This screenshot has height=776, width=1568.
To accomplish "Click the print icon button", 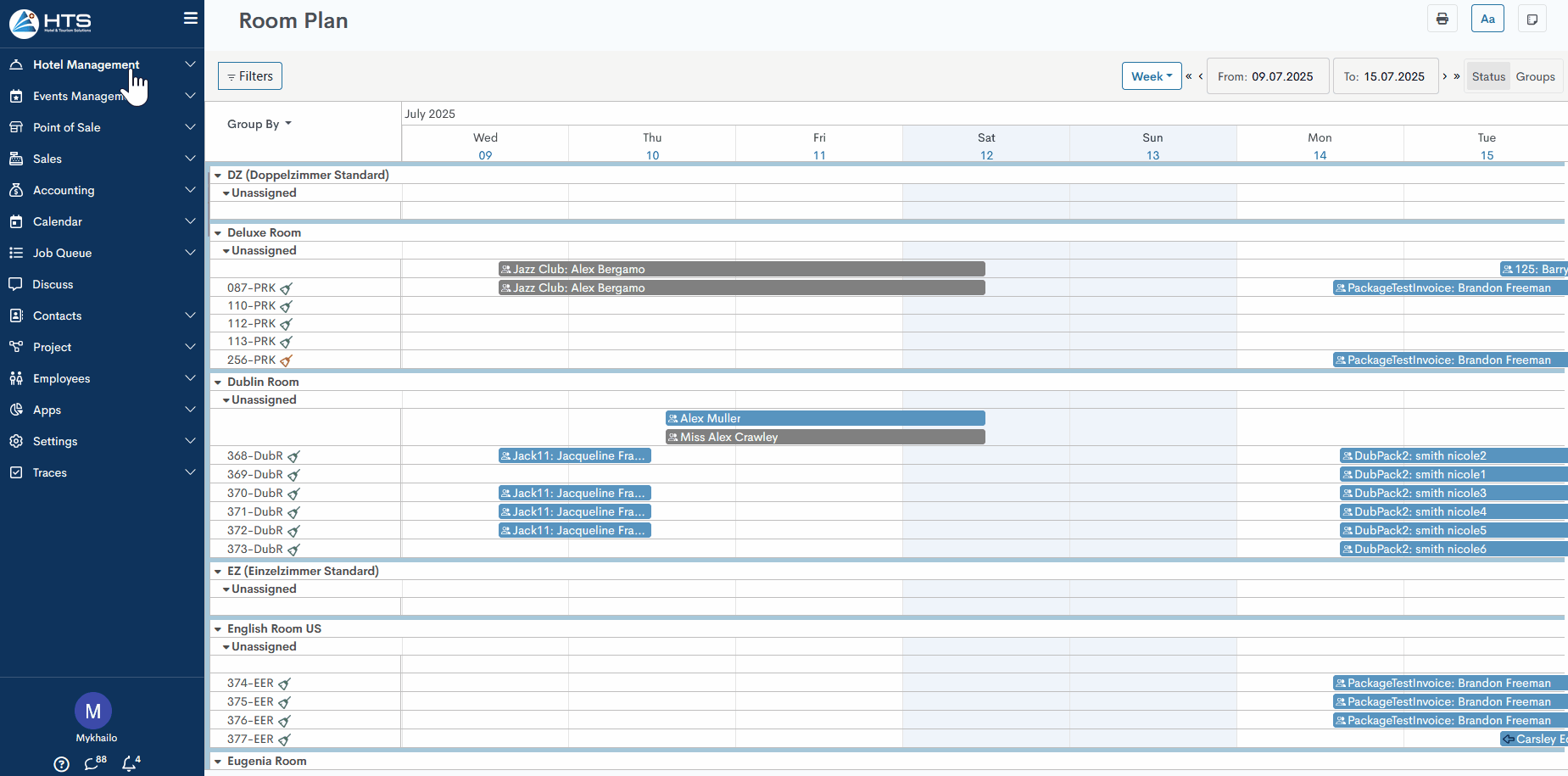I will point(1442,19).
